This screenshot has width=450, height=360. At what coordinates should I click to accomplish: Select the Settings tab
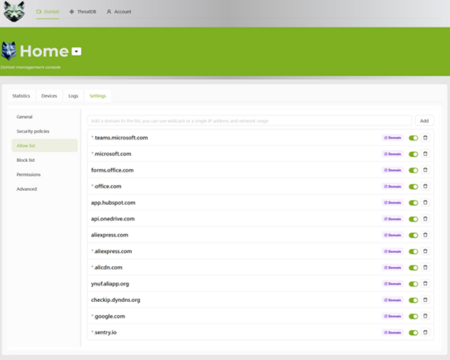(98, 96)
